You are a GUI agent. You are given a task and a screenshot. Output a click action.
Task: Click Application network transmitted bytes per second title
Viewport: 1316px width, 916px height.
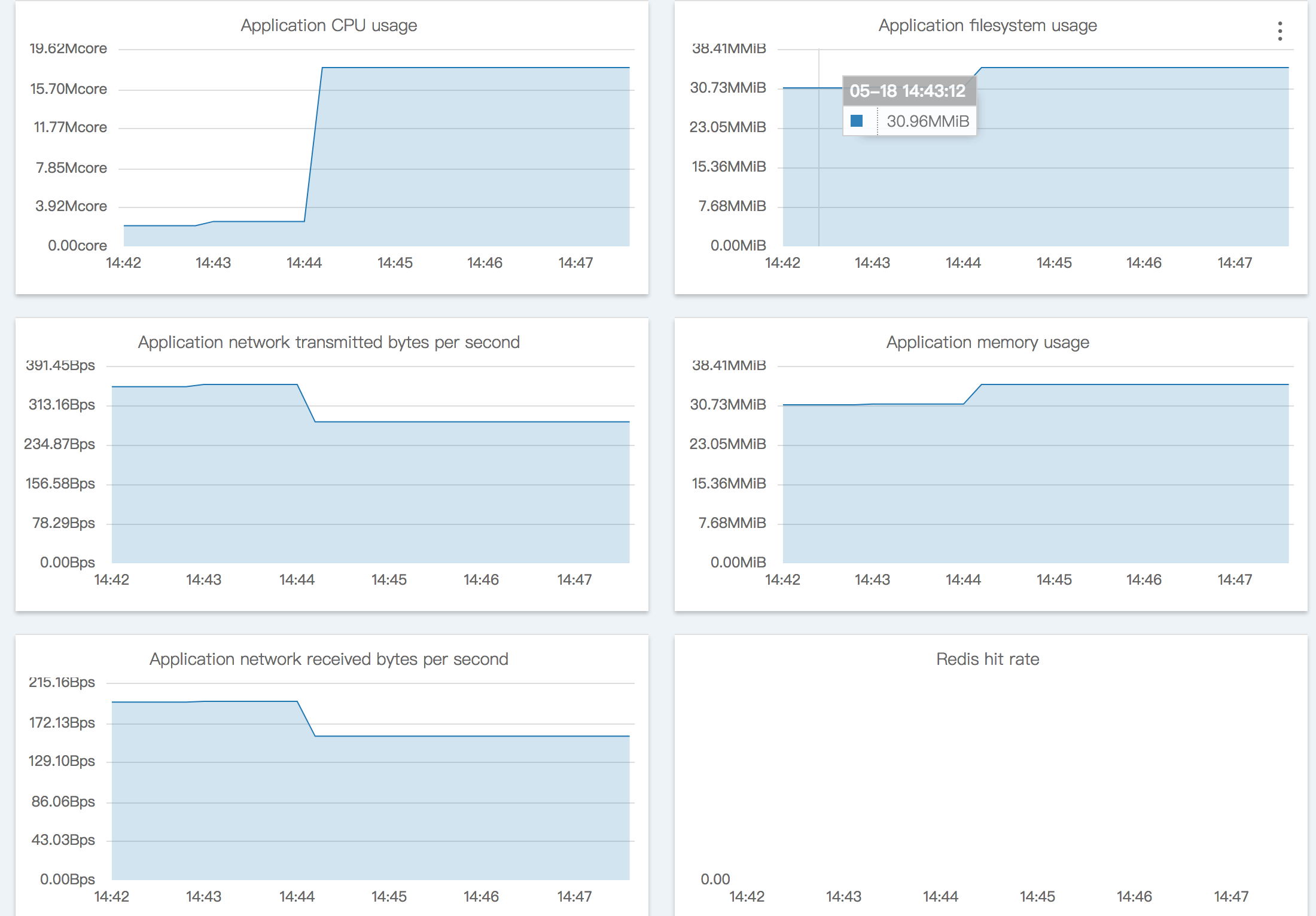click(x=329, y=343)
